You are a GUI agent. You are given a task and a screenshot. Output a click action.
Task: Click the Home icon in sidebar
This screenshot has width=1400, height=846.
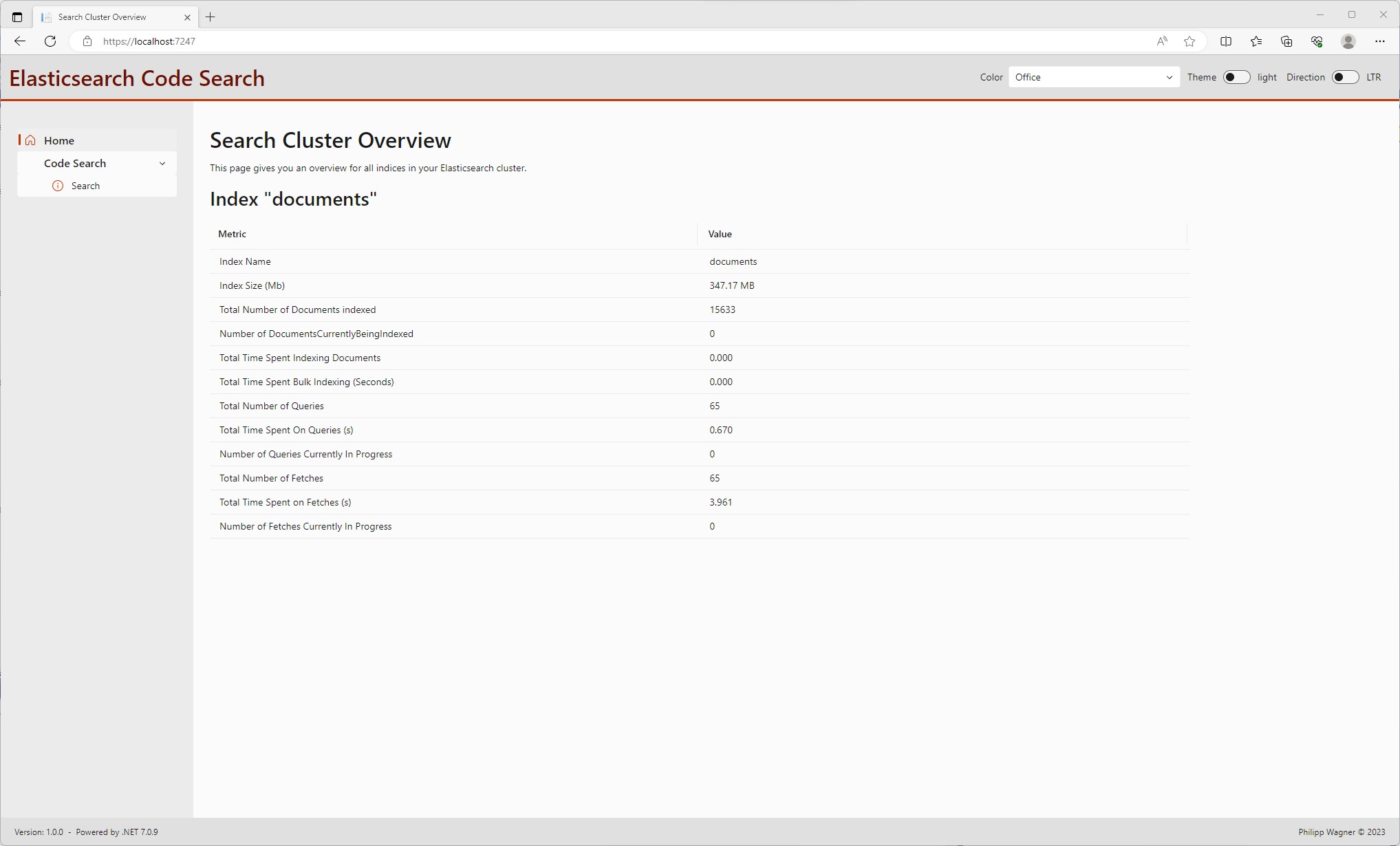[x=30, y=140]
